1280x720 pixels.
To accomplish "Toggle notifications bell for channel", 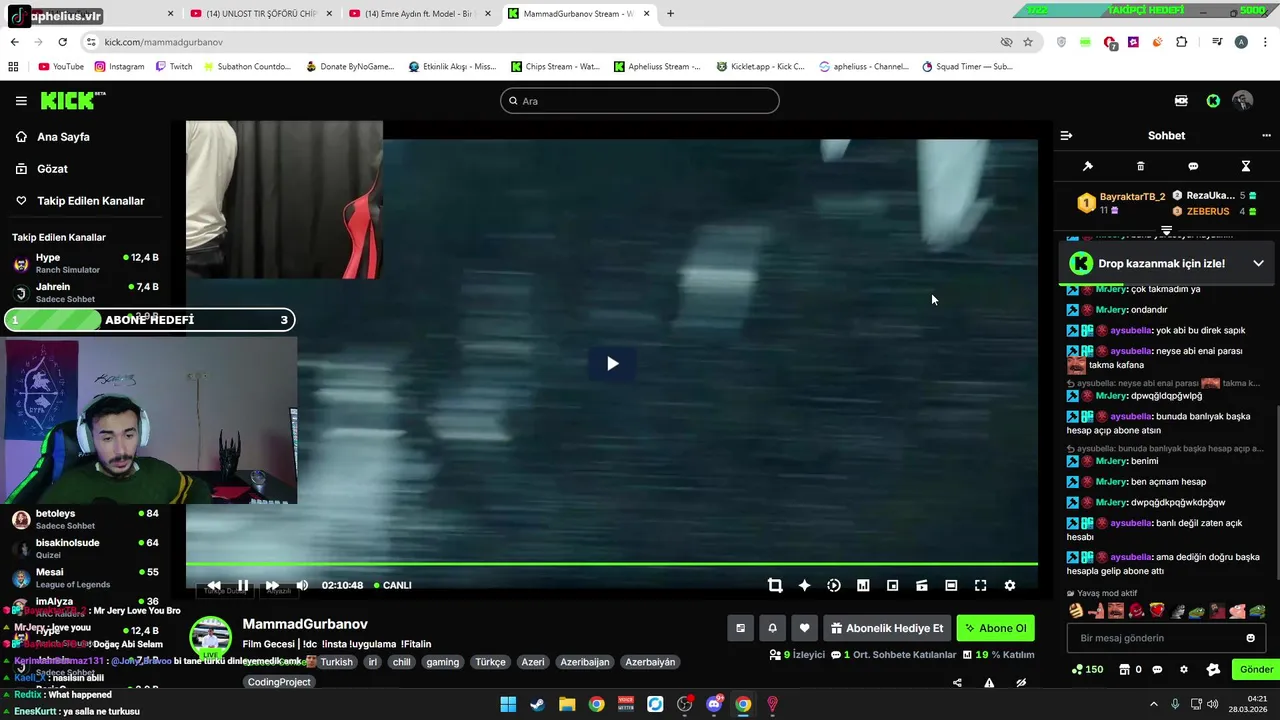I will tap(772, 628).
